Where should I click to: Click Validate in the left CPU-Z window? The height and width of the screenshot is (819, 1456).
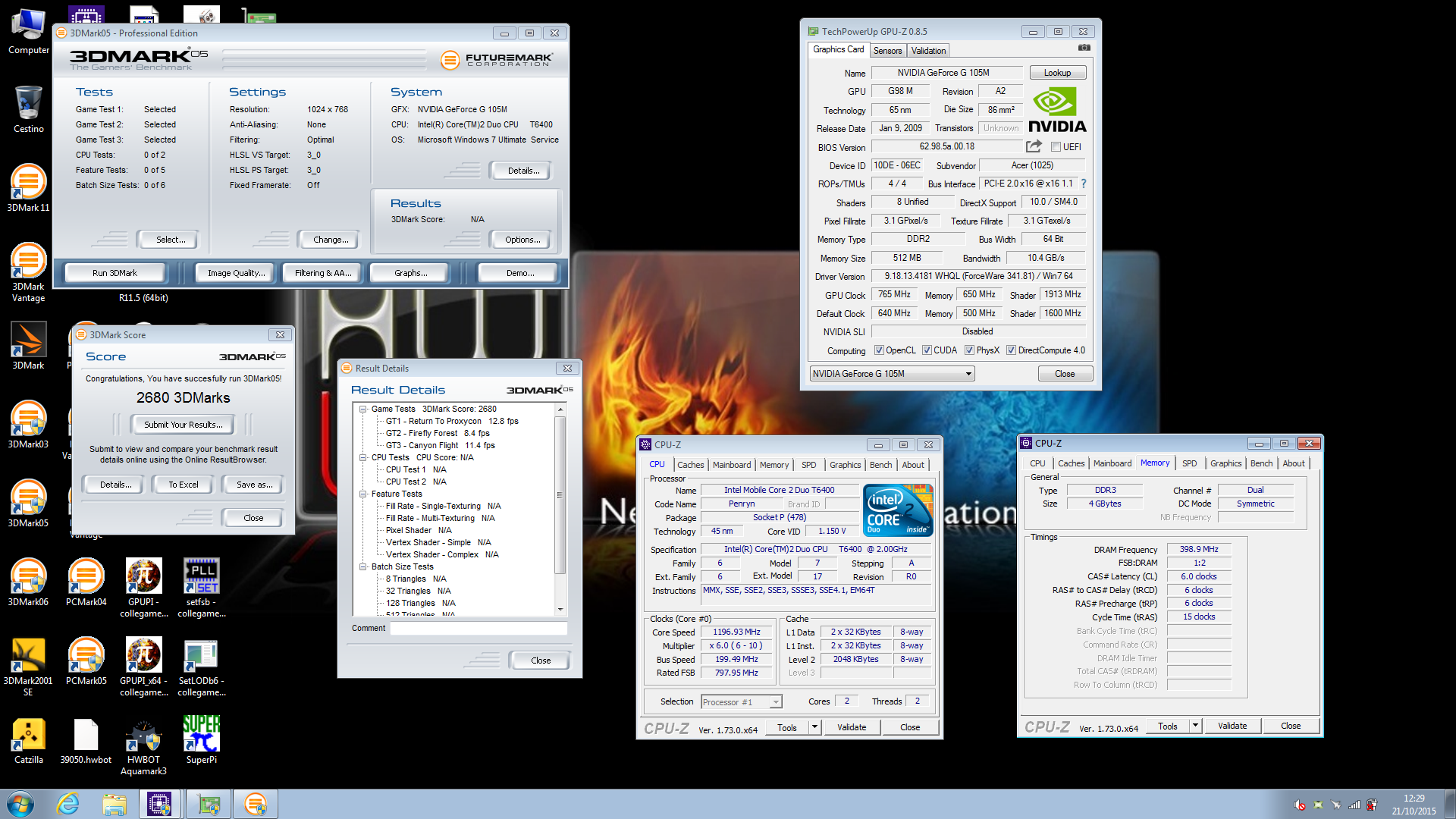tap(852, 727)
